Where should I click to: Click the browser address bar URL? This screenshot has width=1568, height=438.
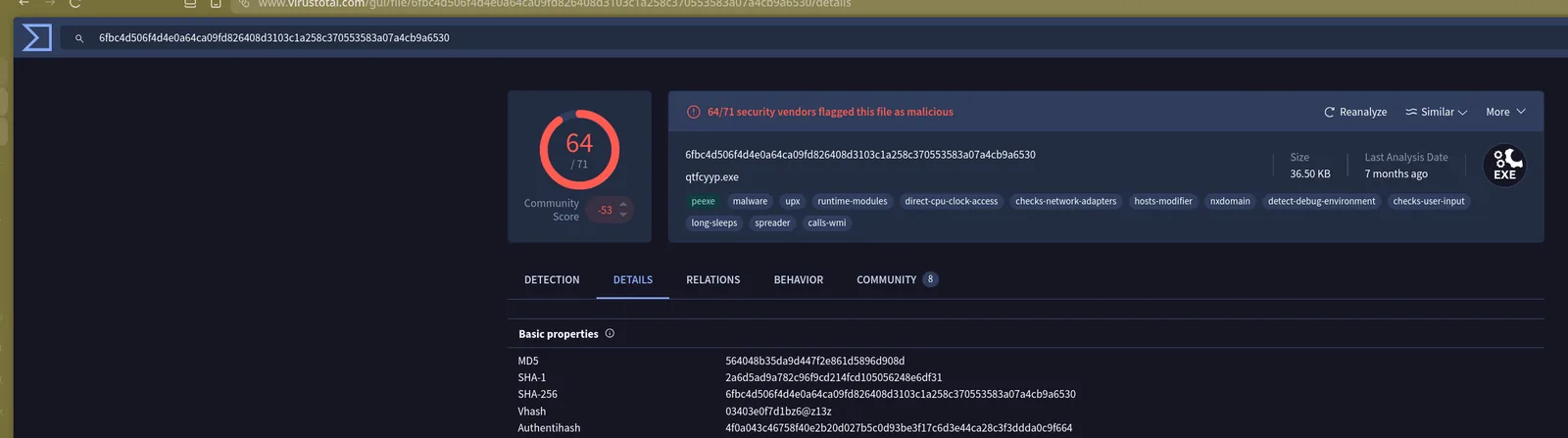[x=555, y=4]
